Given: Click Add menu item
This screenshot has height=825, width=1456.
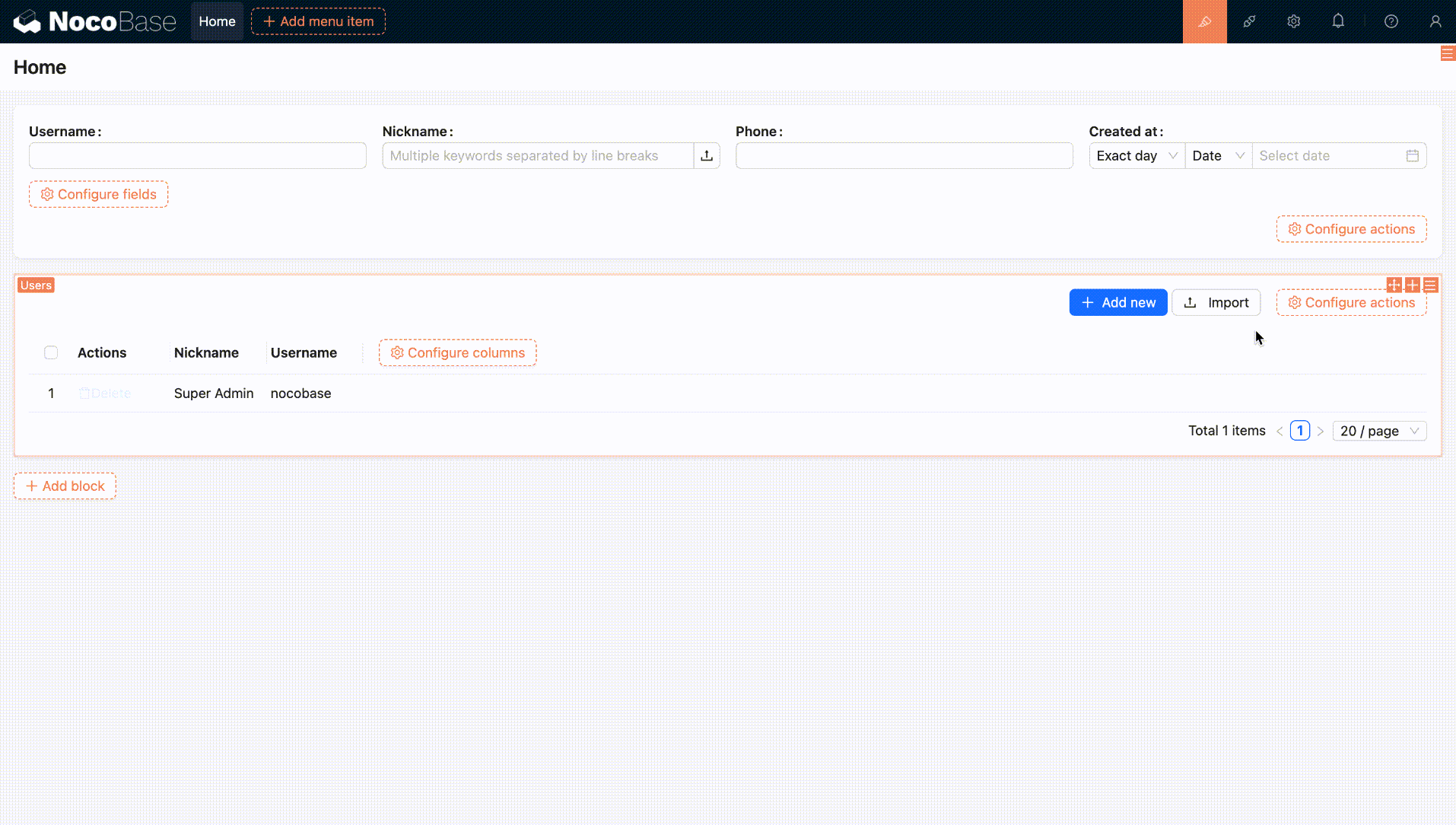Looking at the screenshot, I should [x=318, y=21].
